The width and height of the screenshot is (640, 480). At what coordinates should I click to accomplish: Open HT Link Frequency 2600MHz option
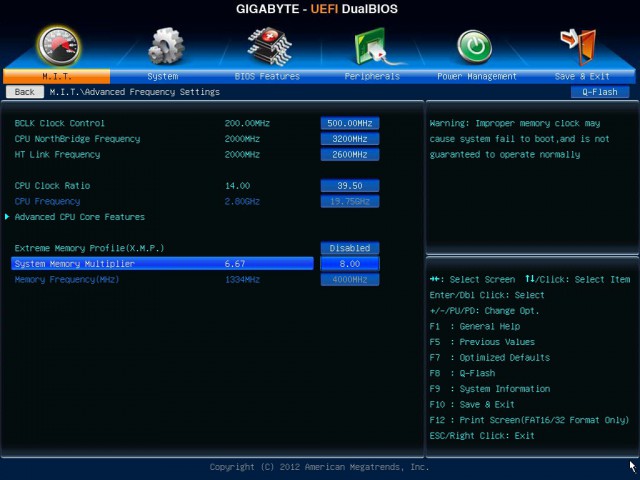(x=350, y=154)
